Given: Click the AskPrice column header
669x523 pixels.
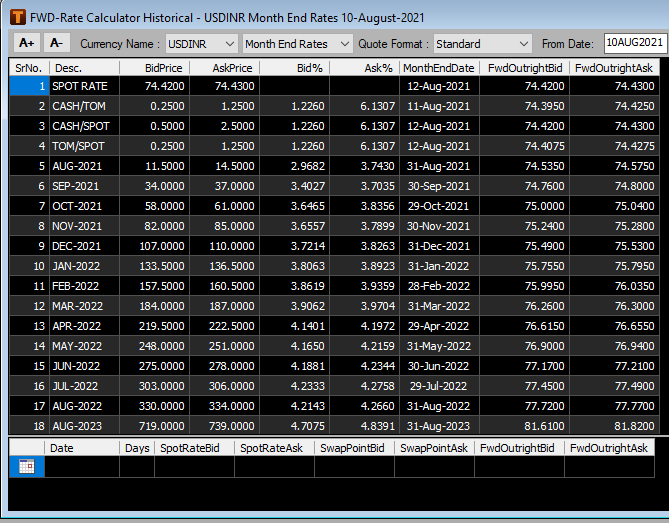Looking at the screenshot, I should (225, 68).
